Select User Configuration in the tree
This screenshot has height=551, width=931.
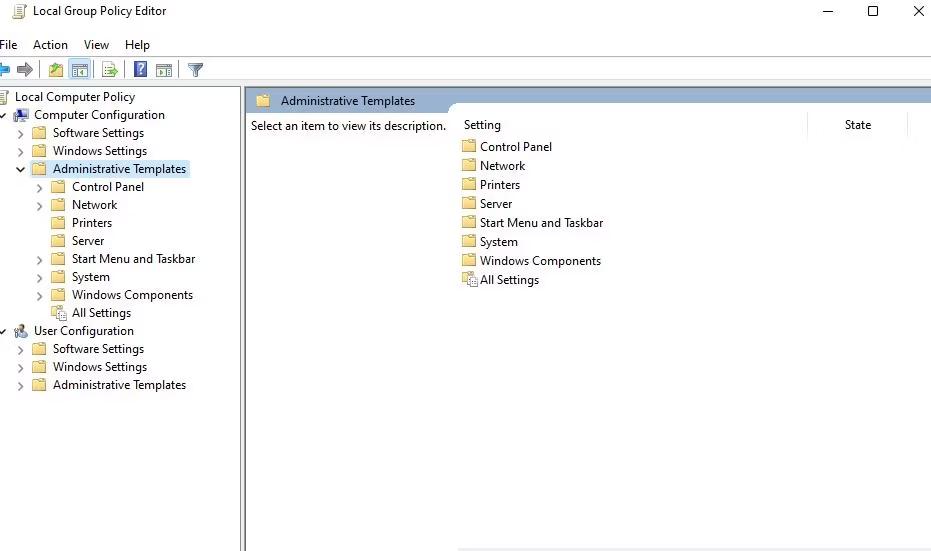click(84, 331)
